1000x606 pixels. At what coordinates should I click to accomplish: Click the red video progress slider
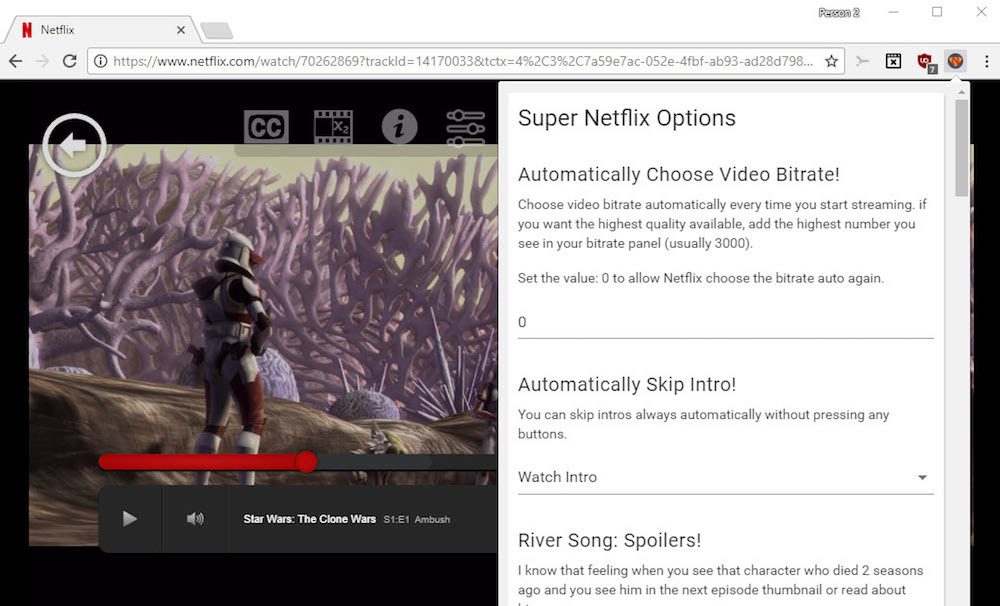pyautogui.click(x=306, y=462)
